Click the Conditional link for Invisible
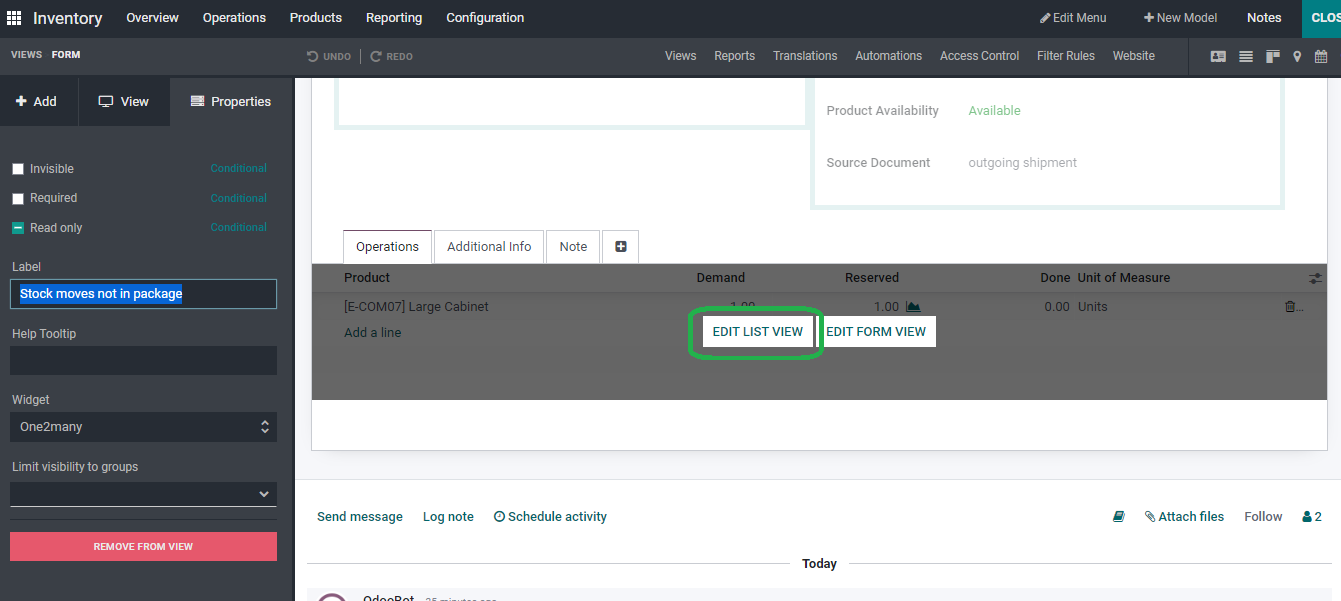This screenshot has height=601, width=1341. (x=238, y=169)
